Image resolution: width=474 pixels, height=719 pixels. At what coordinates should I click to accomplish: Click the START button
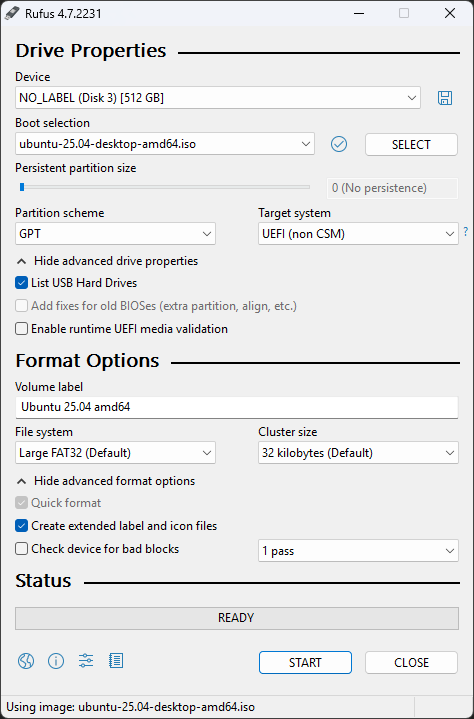pos(305,663)
